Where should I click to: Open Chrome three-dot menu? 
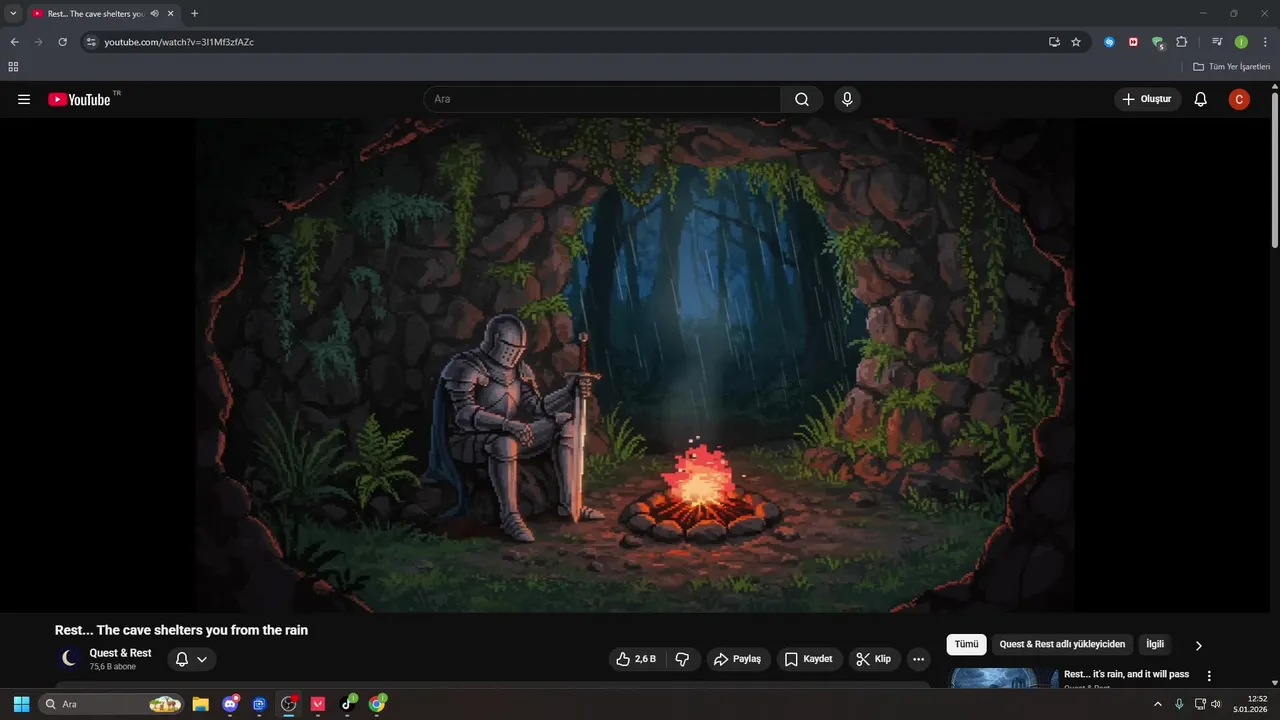point(1265,42)
